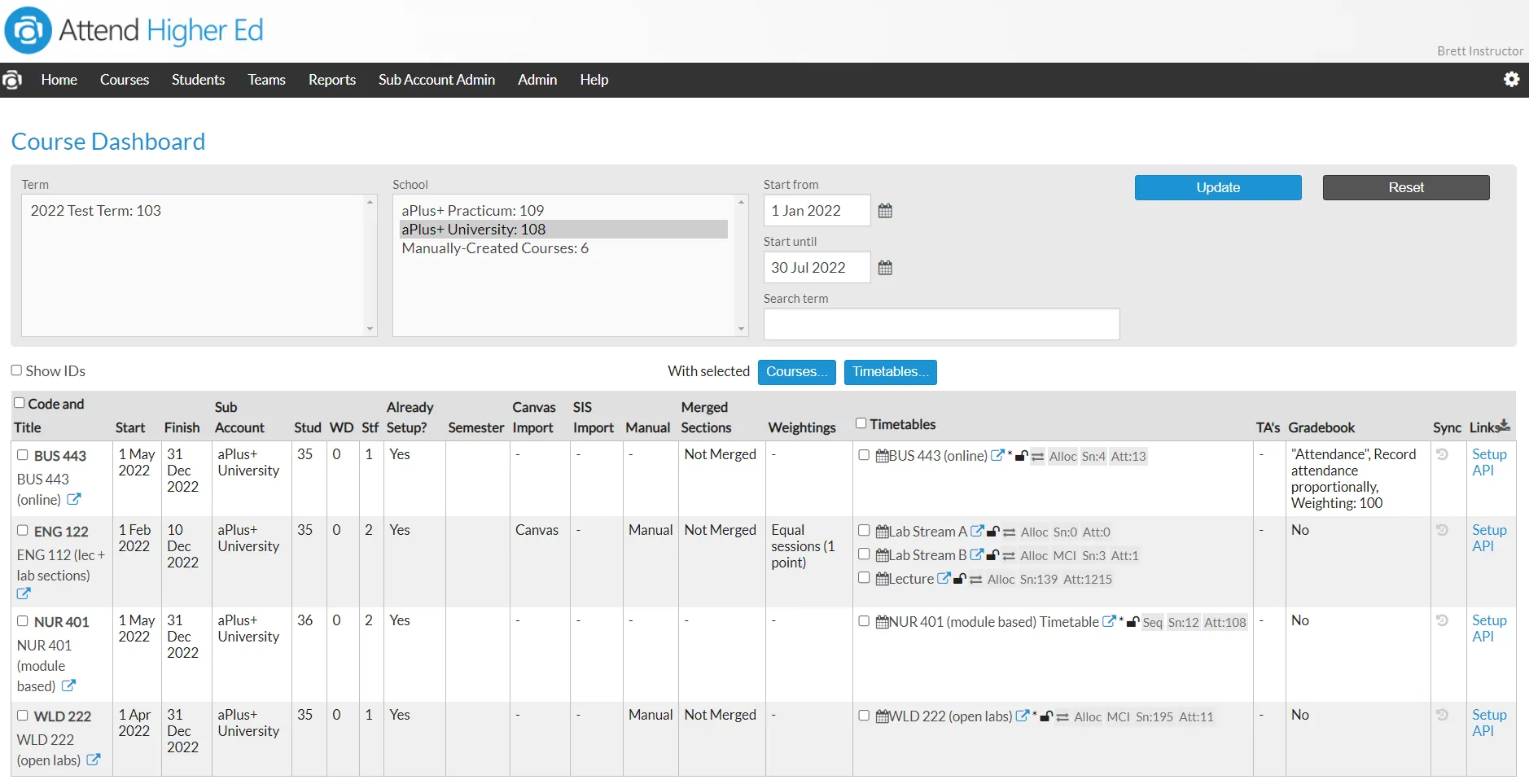
Task: Open the Courses... dropdown button
Action: pyautogui.click(x=796, y=372)
